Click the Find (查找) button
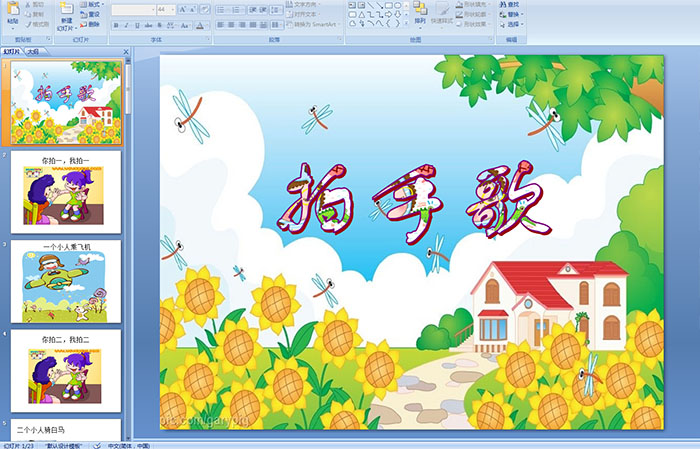This screenshot has height=449, width=700. 509,4
